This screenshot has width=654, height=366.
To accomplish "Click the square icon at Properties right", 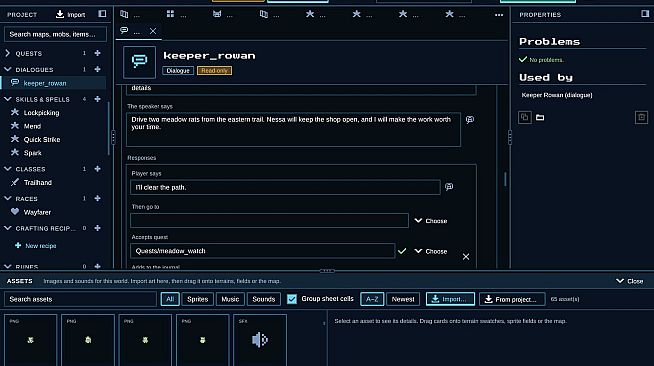I will tap(641, 117).
